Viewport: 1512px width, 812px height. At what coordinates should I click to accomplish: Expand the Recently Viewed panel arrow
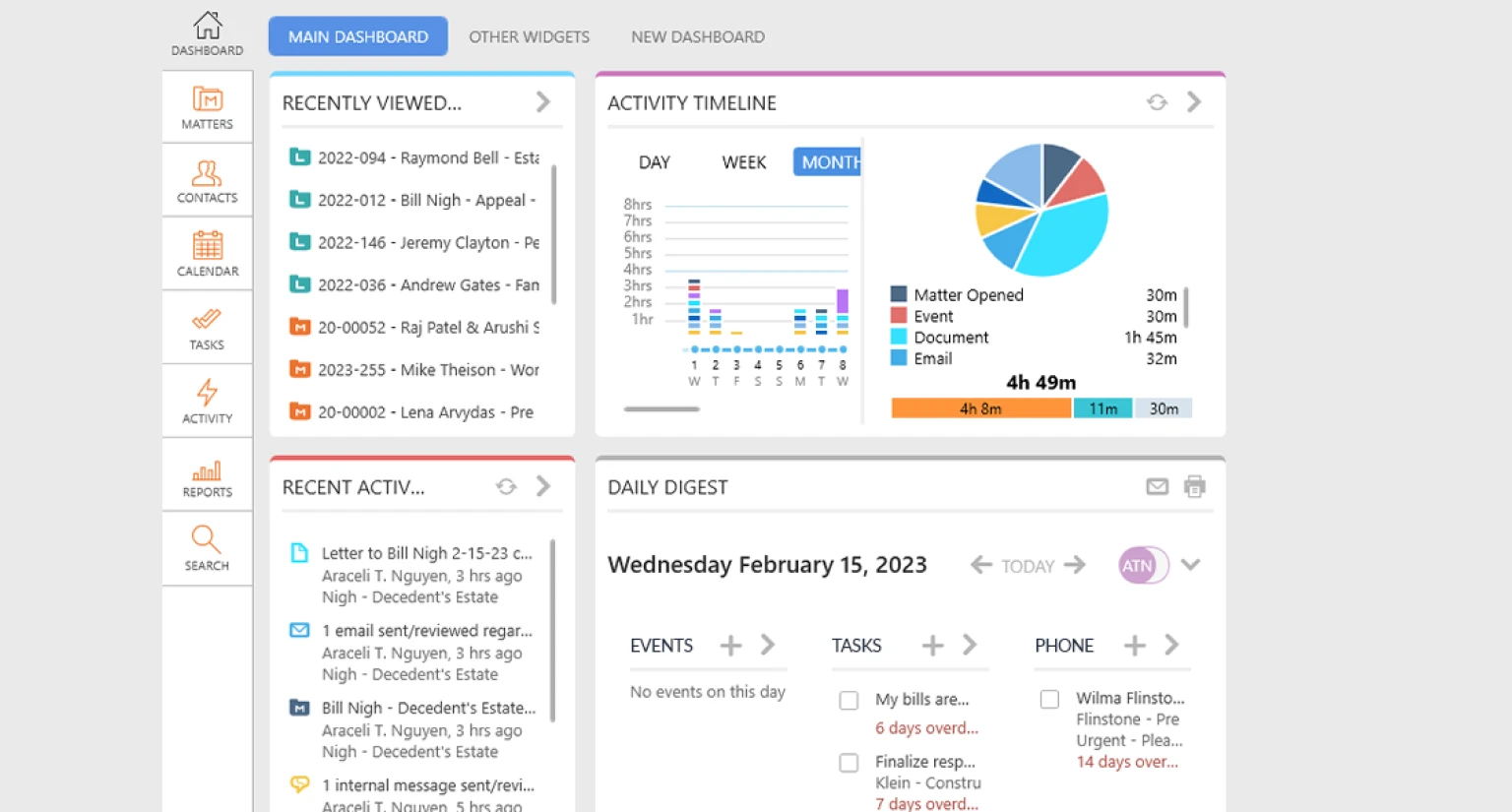point(542,102)
